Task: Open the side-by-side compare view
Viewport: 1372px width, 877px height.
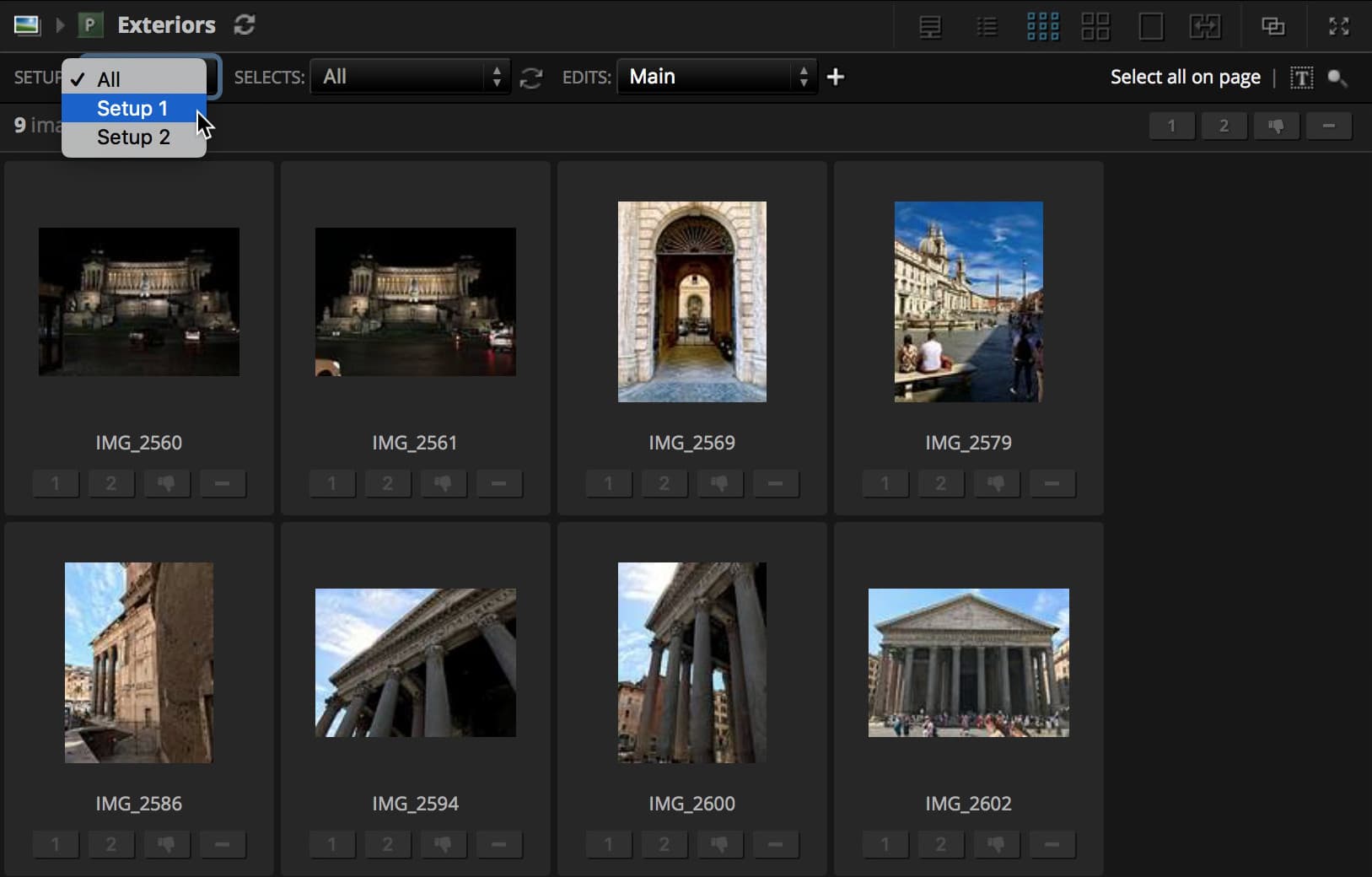Action: pos(1205,26)
